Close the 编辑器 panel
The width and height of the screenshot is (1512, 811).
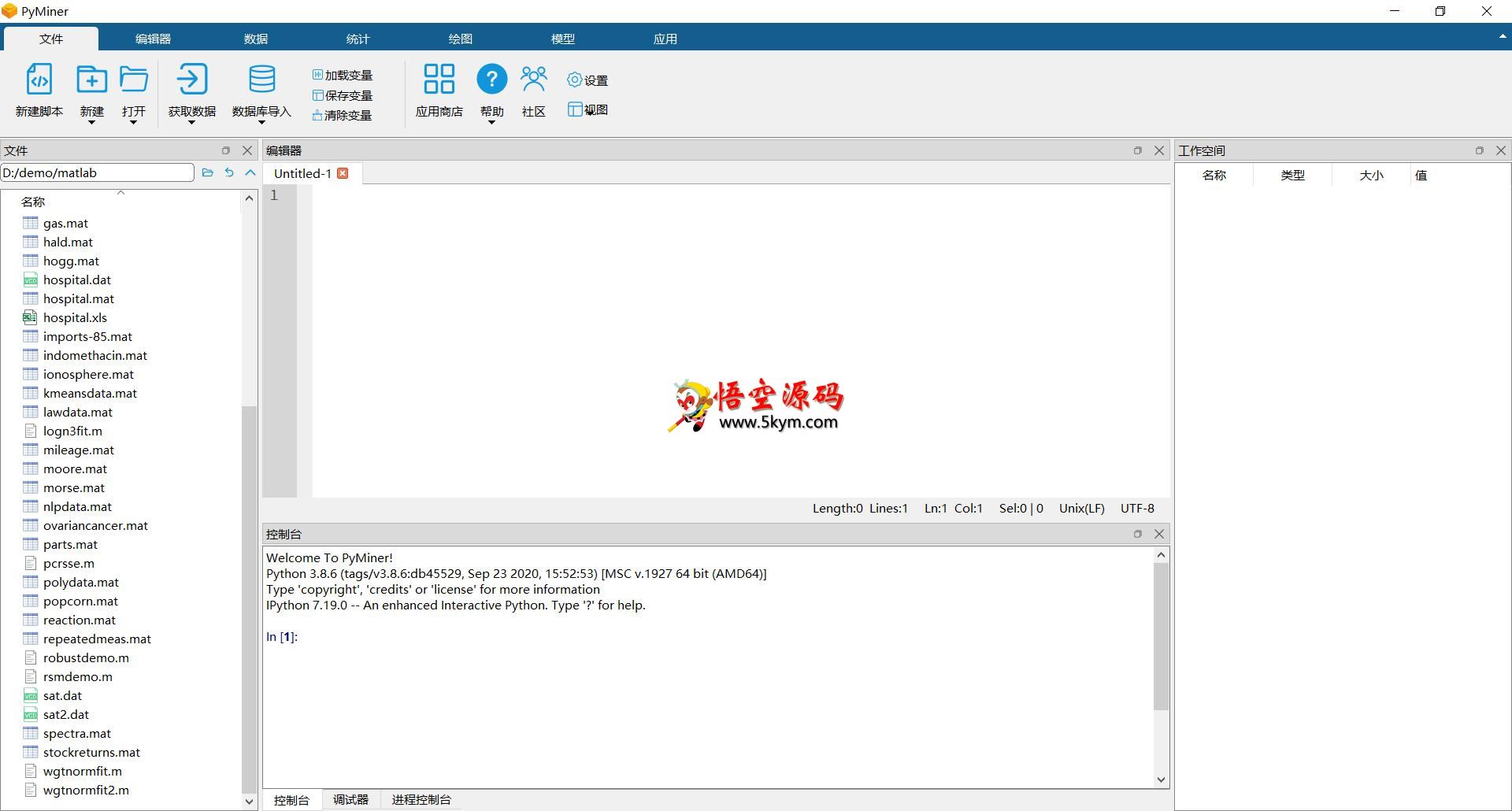1159,150
